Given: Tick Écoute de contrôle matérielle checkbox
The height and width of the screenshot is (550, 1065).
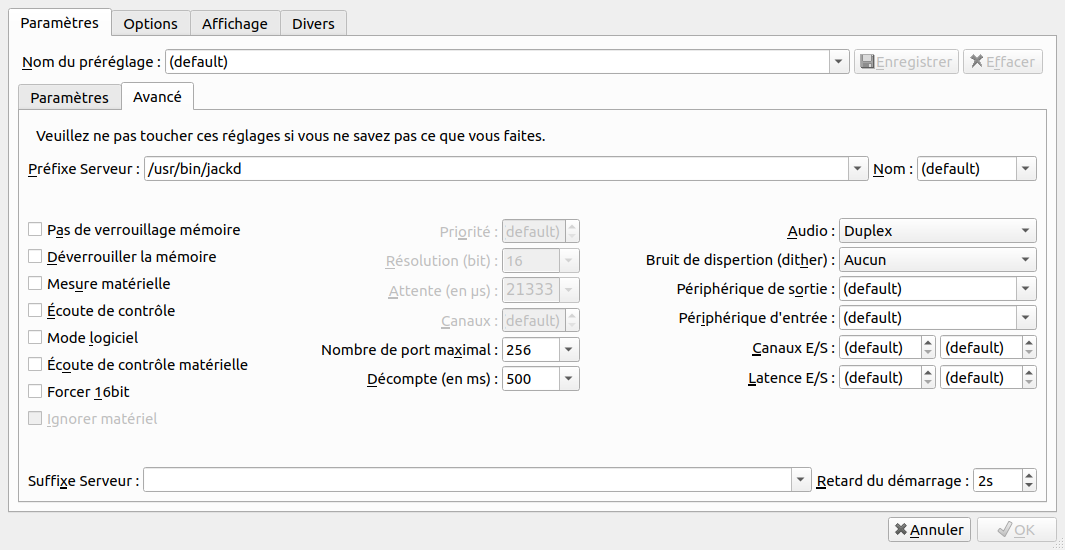Looking at the screenshot, I should point(36,365).
